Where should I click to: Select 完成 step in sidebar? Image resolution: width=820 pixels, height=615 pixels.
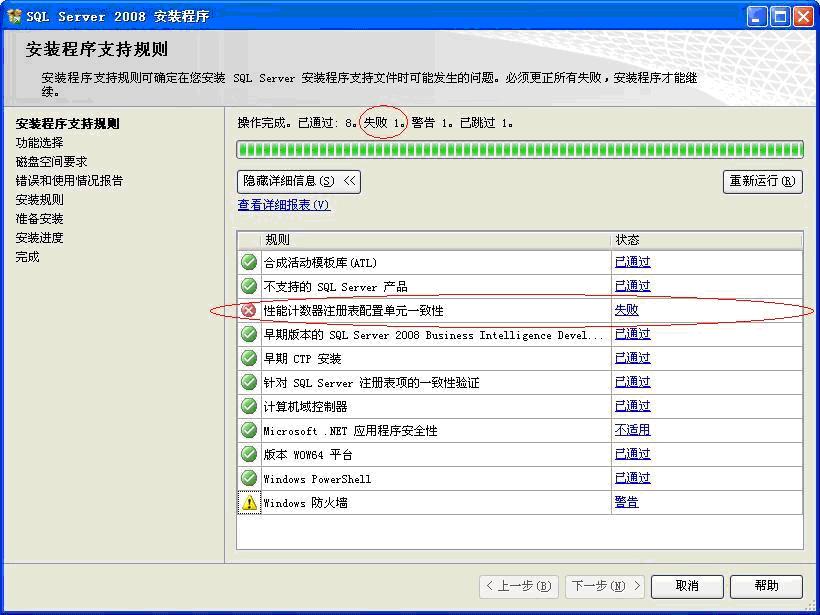click(x=27, y=257)
